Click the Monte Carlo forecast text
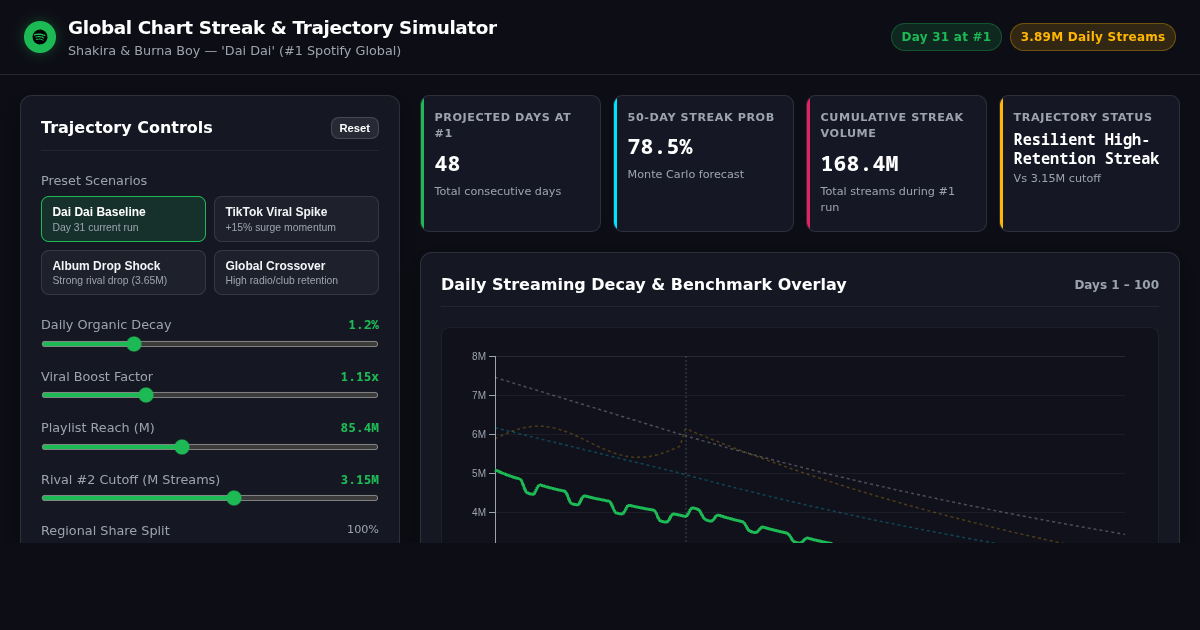 coord(686,175)
